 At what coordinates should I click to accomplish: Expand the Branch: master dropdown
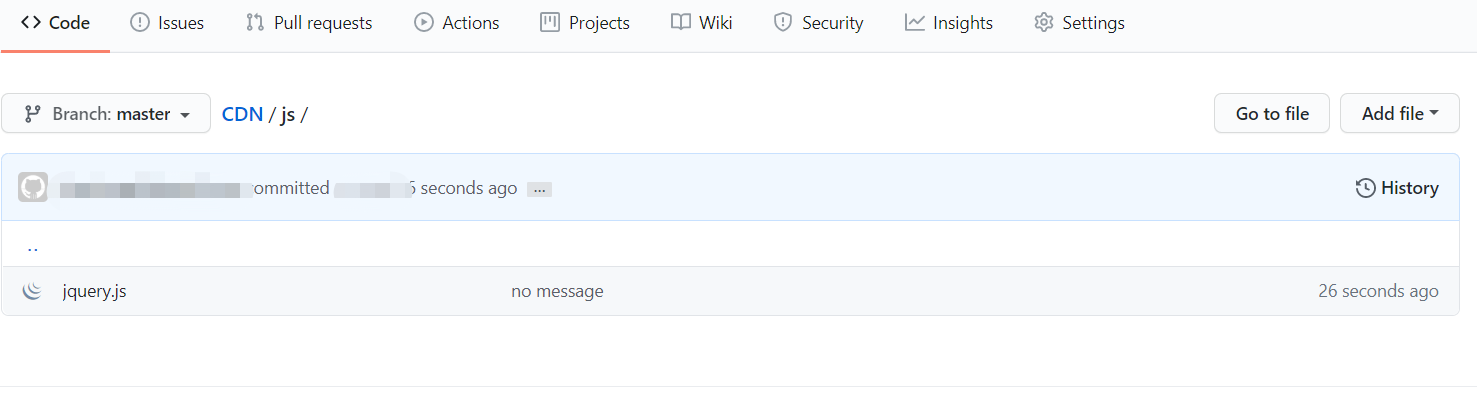pyautogui.click(x=106, y=114)
